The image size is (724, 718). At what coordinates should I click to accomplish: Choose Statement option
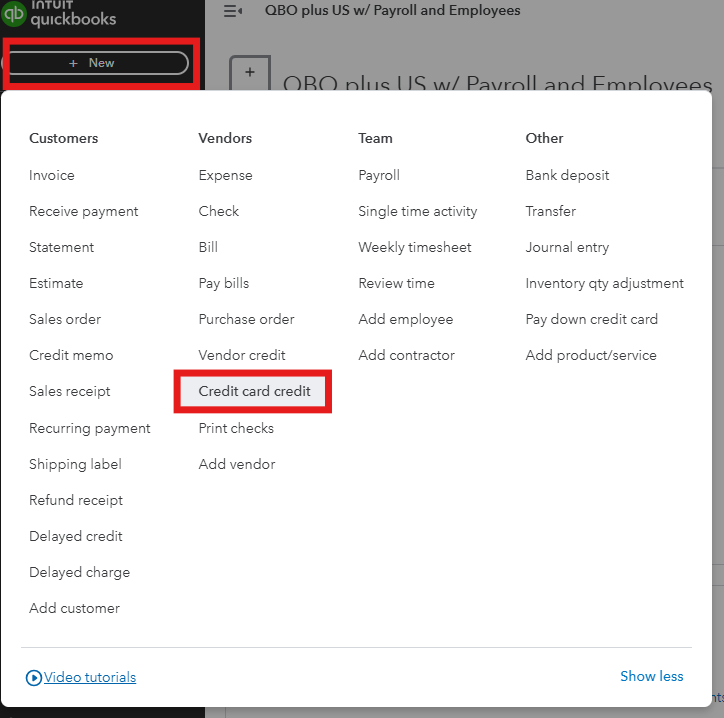point(61,247)
